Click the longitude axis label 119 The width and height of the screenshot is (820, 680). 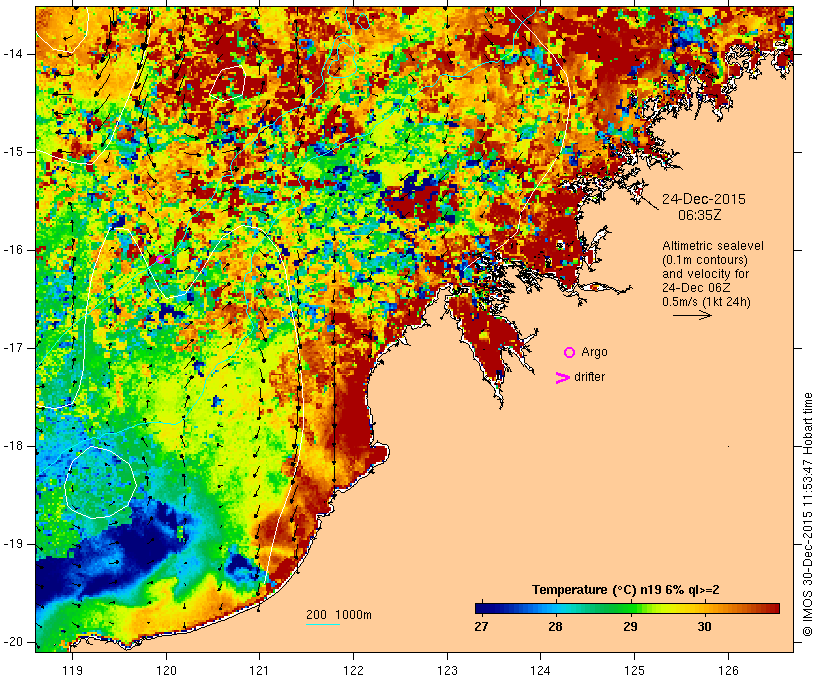point(72,670)
